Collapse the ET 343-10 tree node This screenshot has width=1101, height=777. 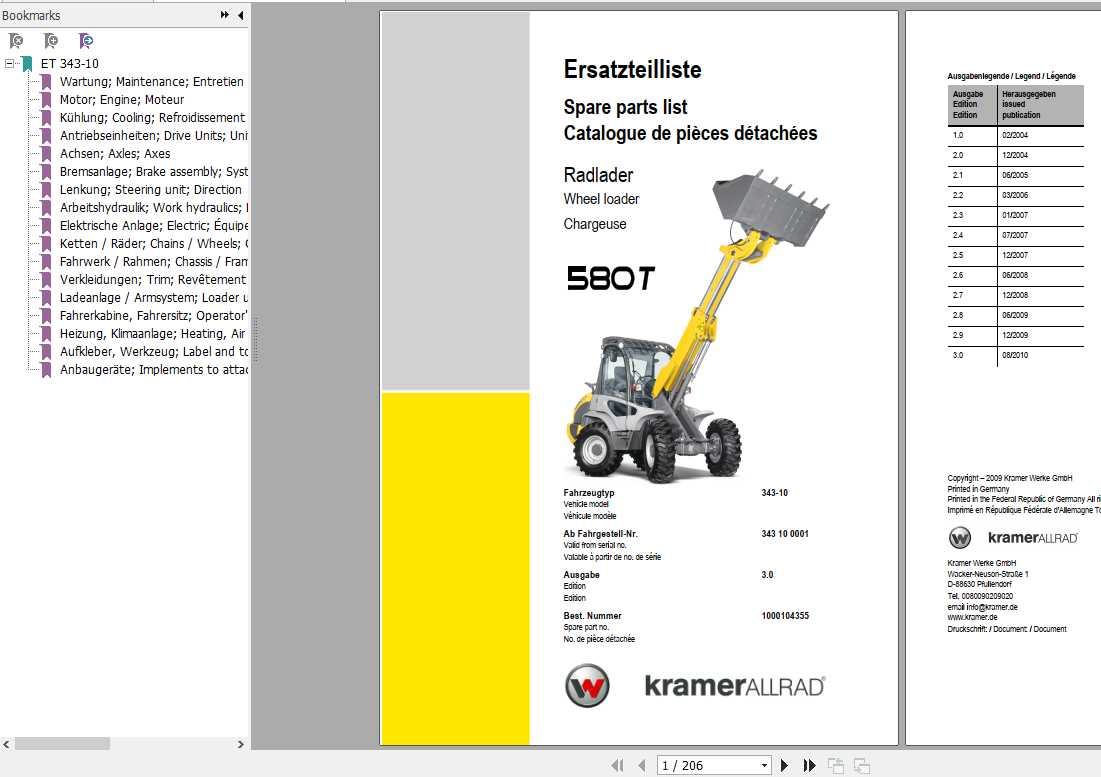(9, 64)
